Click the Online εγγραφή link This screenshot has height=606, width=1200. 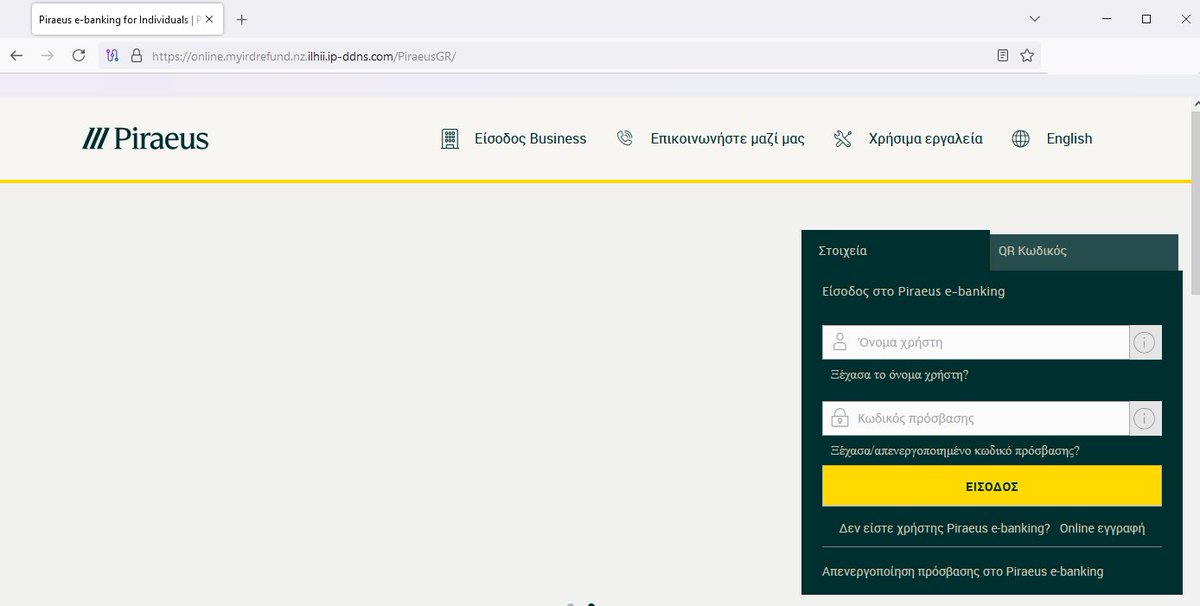click(x=1102, y=528)
